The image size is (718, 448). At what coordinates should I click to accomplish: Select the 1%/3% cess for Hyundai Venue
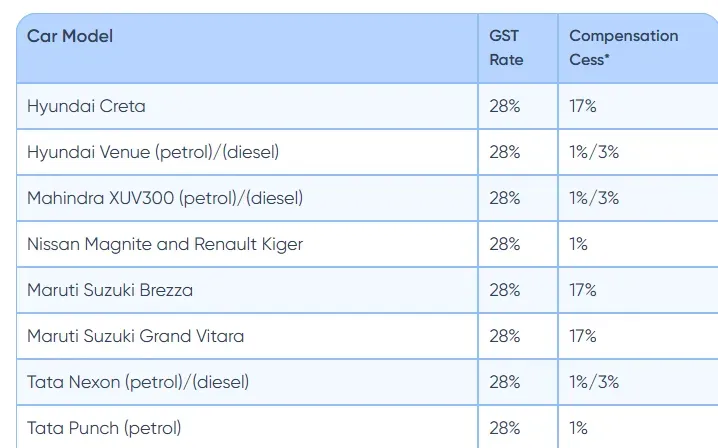[x=594, y=152]
